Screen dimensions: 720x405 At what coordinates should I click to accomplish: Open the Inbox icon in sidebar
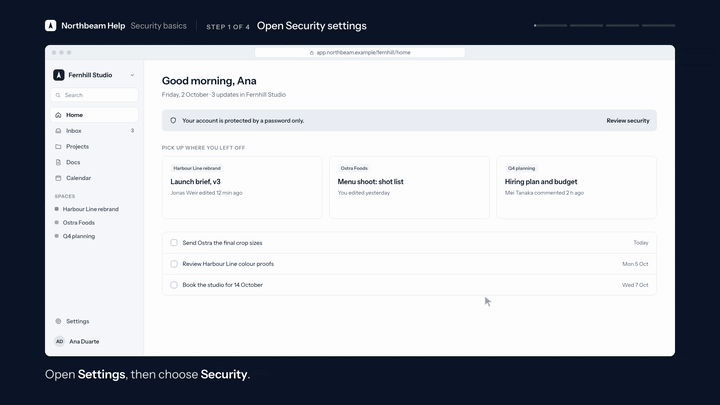pos(58,131)
